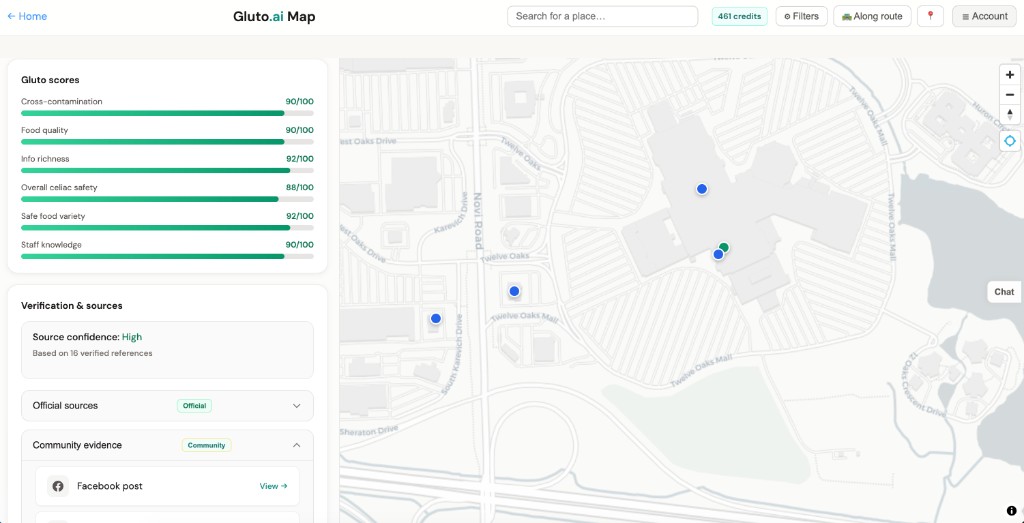Click the 88/100 celiac safety value
Viewport: 1024px width, 523px height.
coord(299,187)
